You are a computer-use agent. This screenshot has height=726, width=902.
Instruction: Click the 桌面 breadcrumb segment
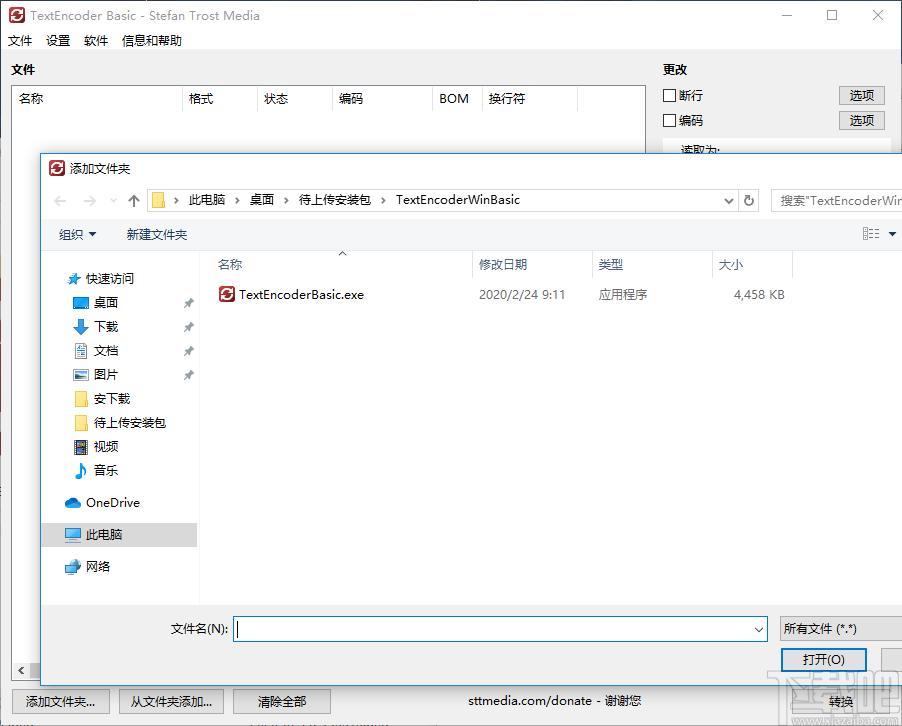(x=262, y=200)
